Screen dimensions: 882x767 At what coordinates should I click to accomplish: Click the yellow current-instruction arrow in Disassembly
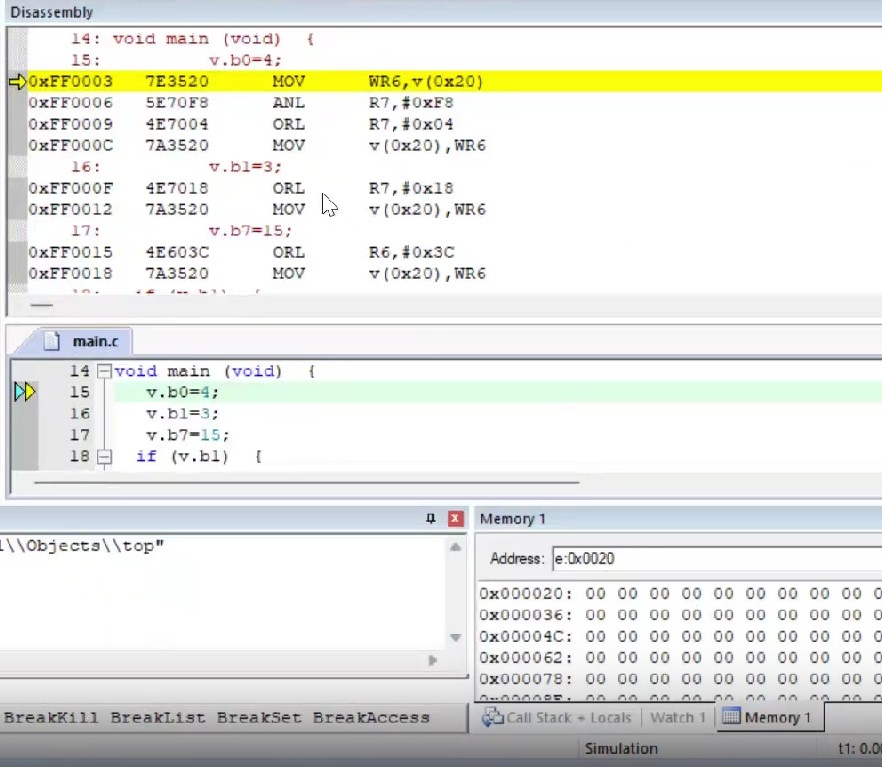pos(17,81)
